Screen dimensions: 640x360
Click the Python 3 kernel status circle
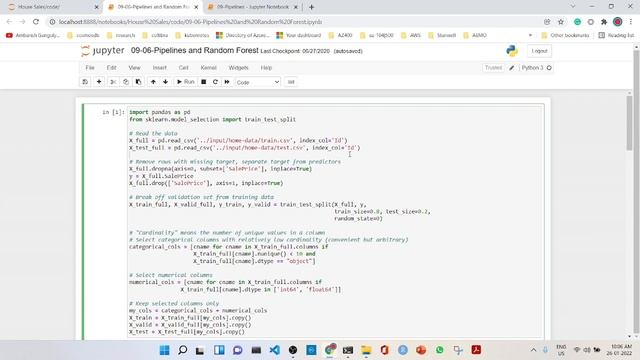(549, 68)
